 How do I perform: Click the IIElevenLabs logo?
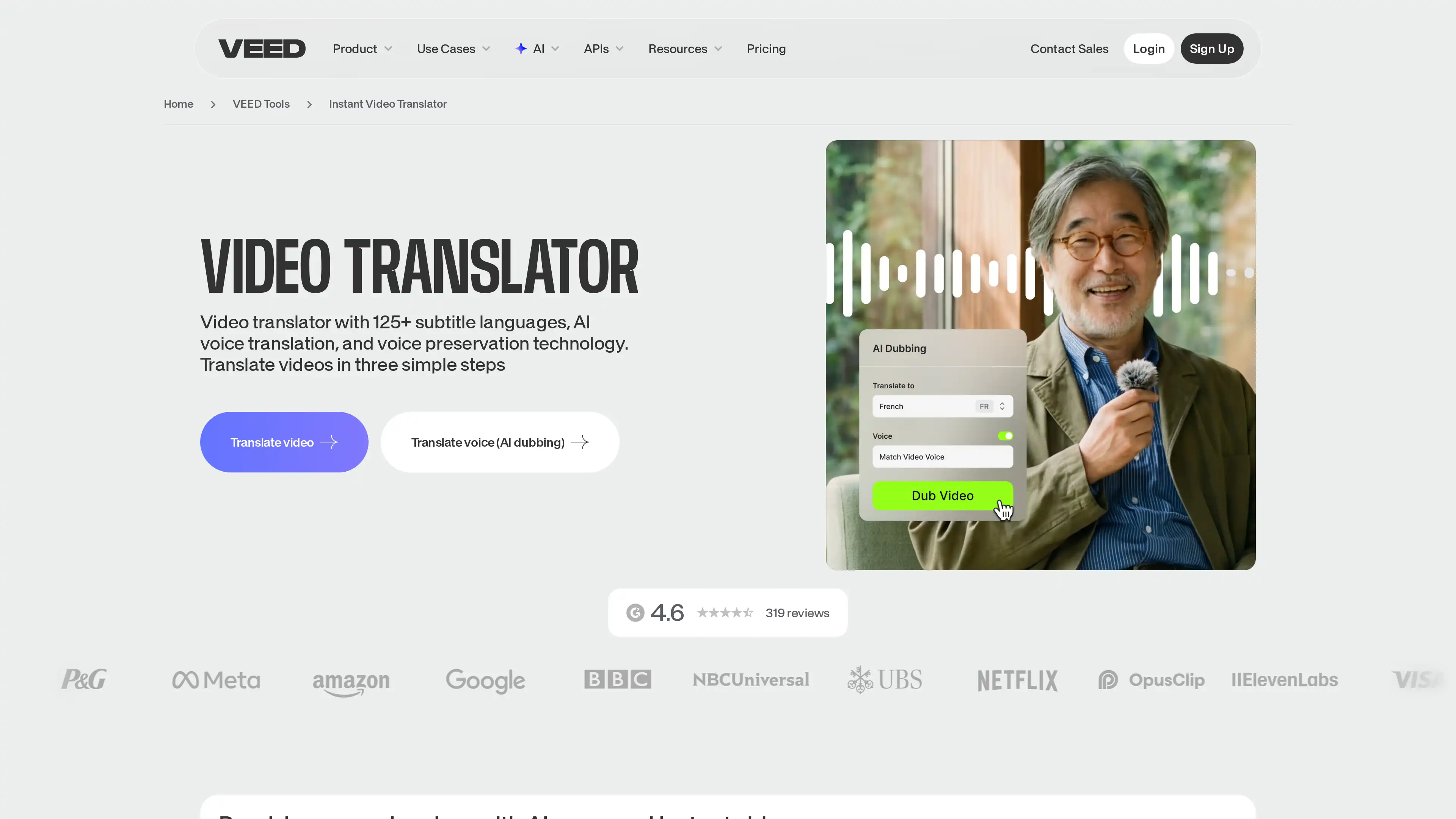pos(1284,679)
